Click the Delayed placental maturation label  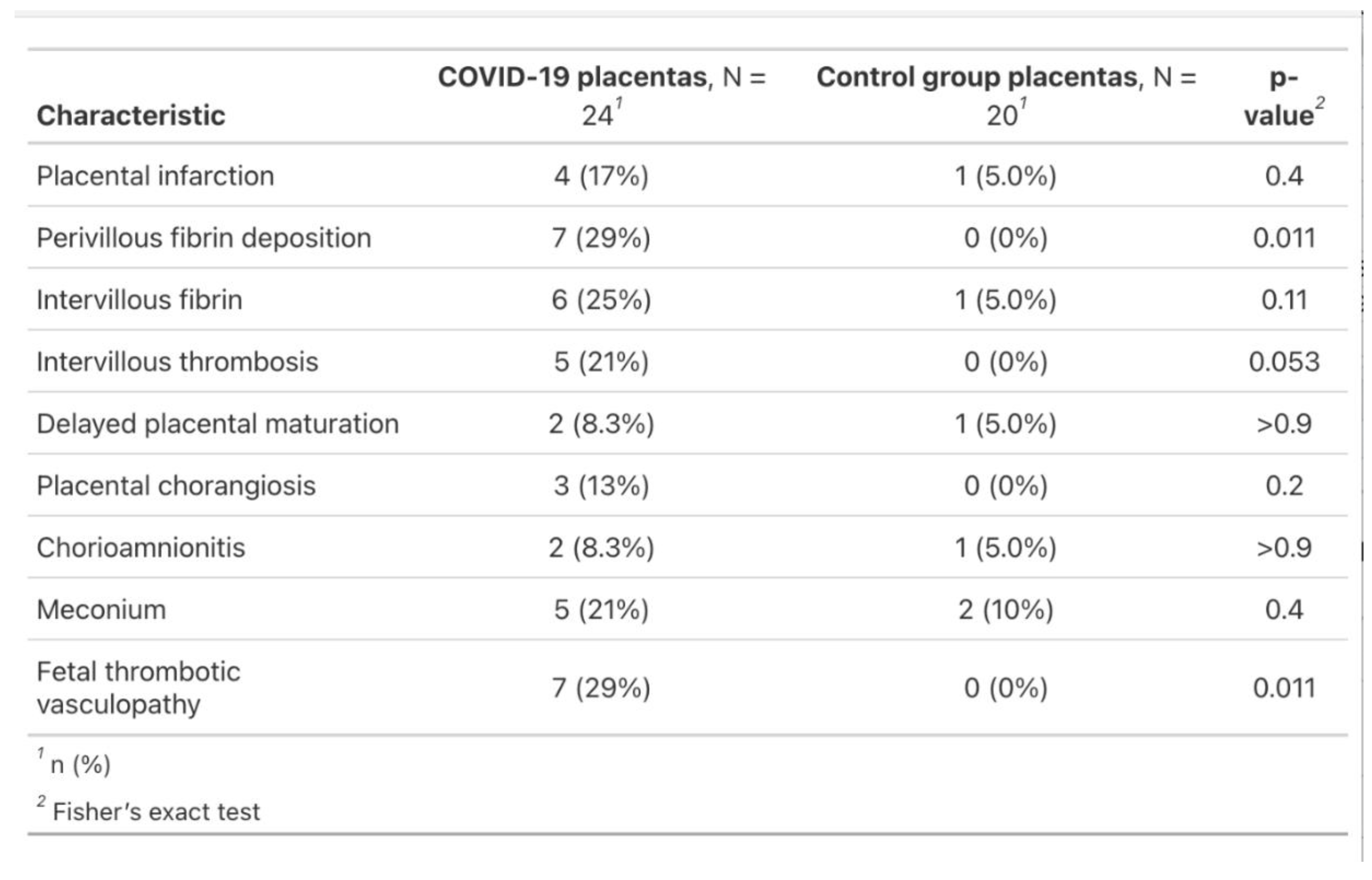point(218,424)
